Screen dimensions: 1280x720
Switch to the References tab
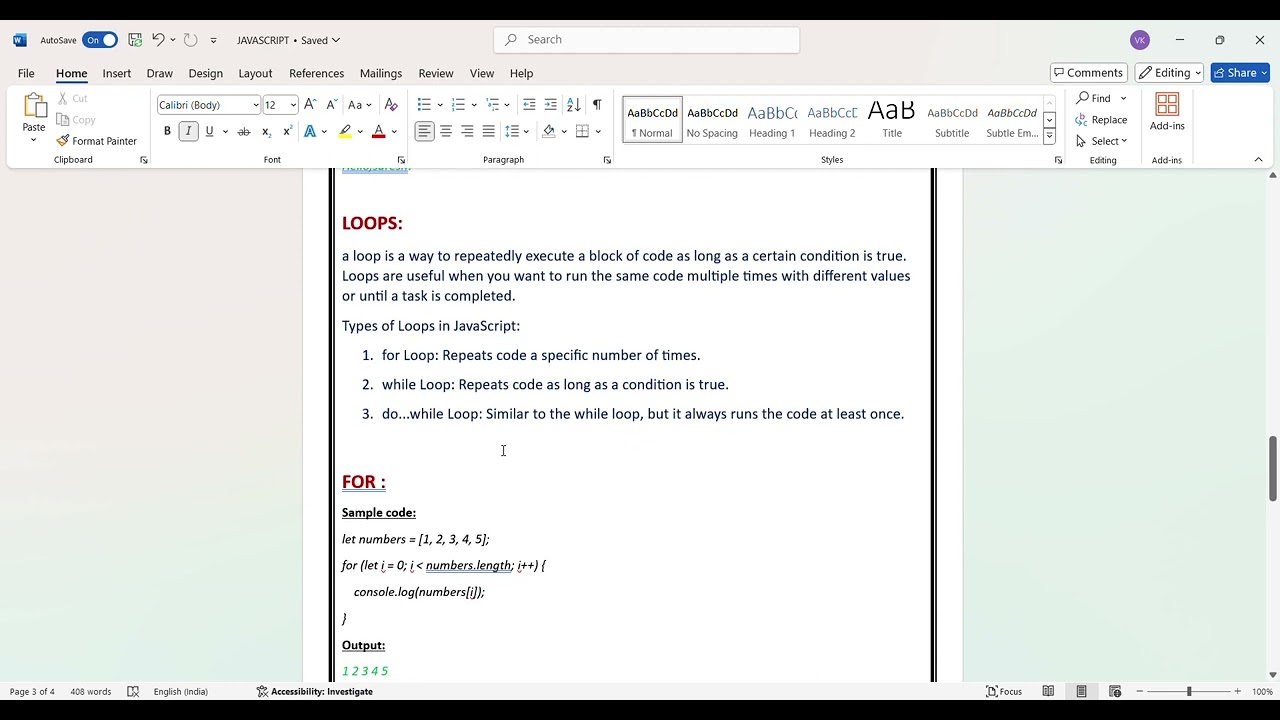(x=316, y=73)
